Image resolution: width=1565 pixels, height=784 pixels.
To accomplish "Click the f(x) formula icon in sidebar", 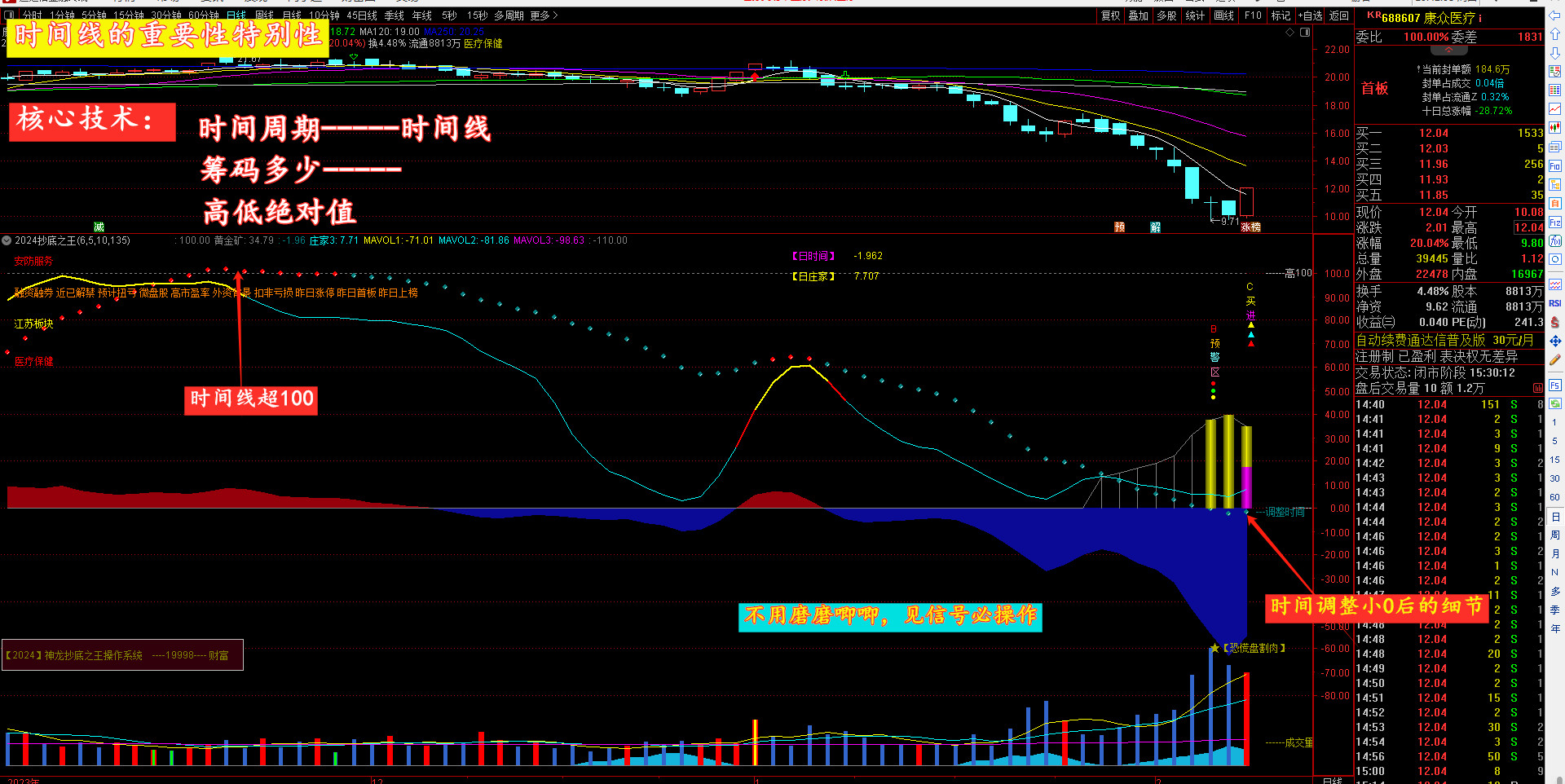I will (x=1555, y=241).
